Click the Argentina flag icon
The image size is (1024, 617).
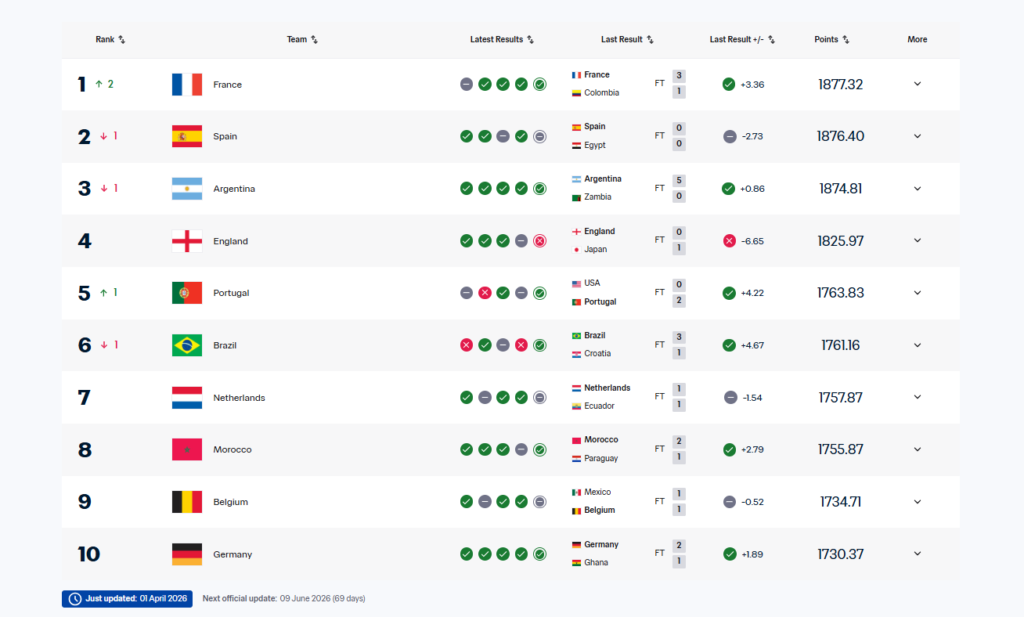(187, 189)
